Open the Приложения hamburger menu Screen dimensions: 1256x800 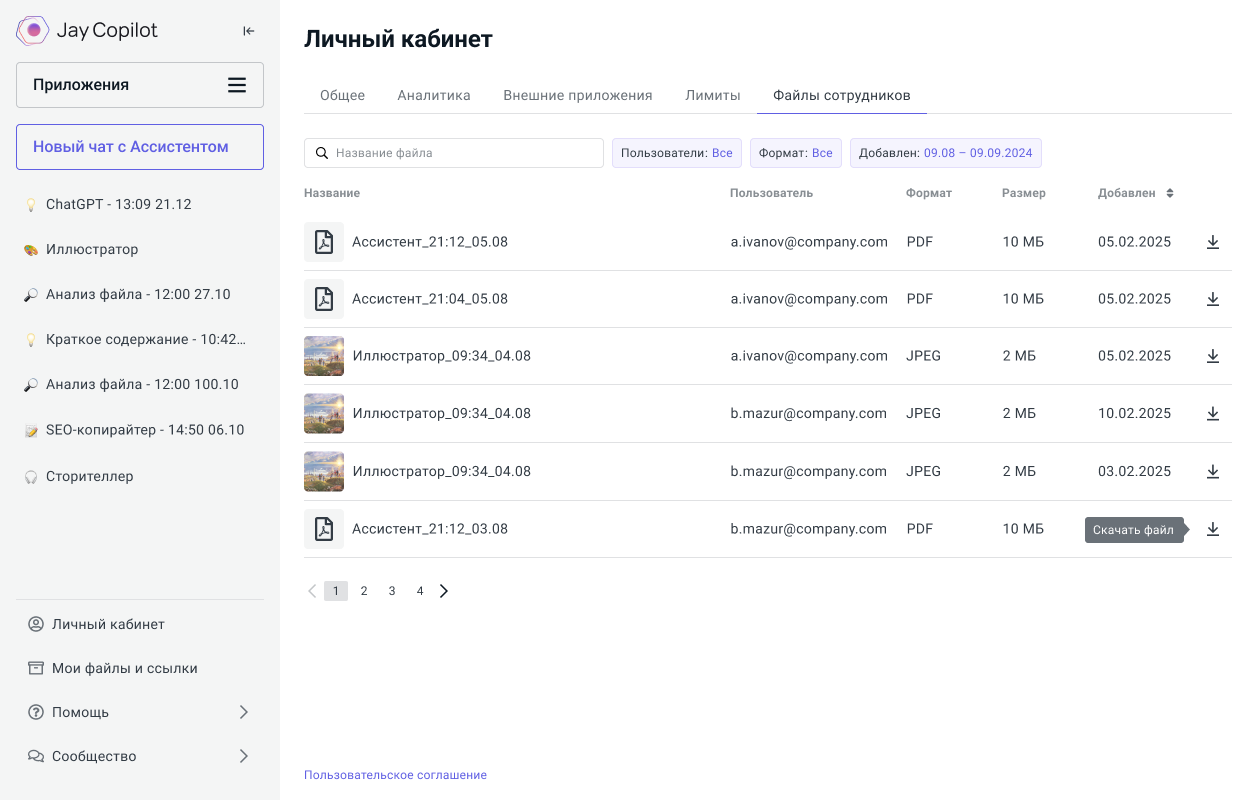tap(237, 85)
